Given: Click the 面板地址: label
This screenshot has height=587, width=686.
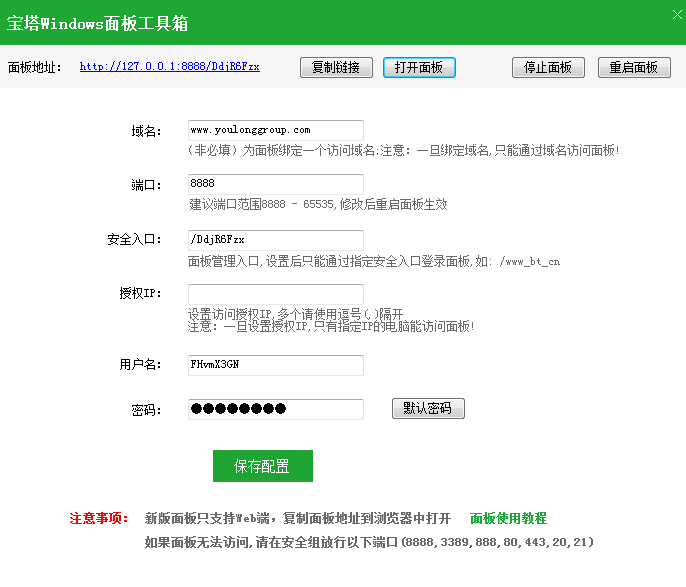Looking at the screenshot, I should tap(35, 67).
